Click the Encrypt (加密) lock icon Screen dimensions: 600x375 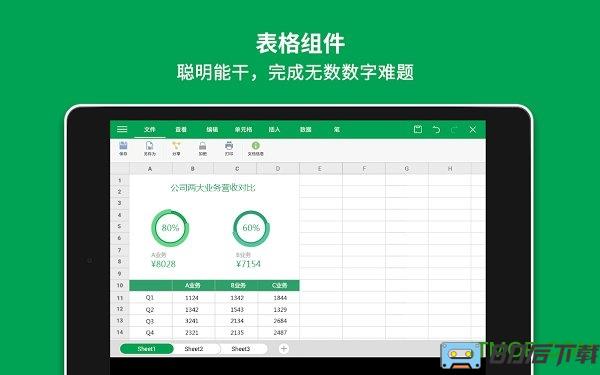(202, 148)
